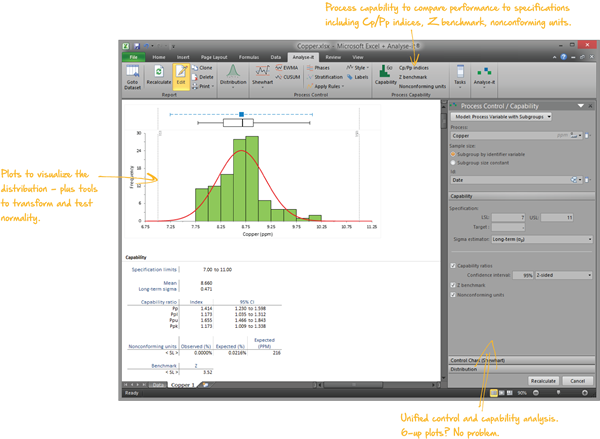Expand the Control Chart (Shewhart) section
This screenshot has width=600, height=439.
pyautogui.click(x=521, y=360)
